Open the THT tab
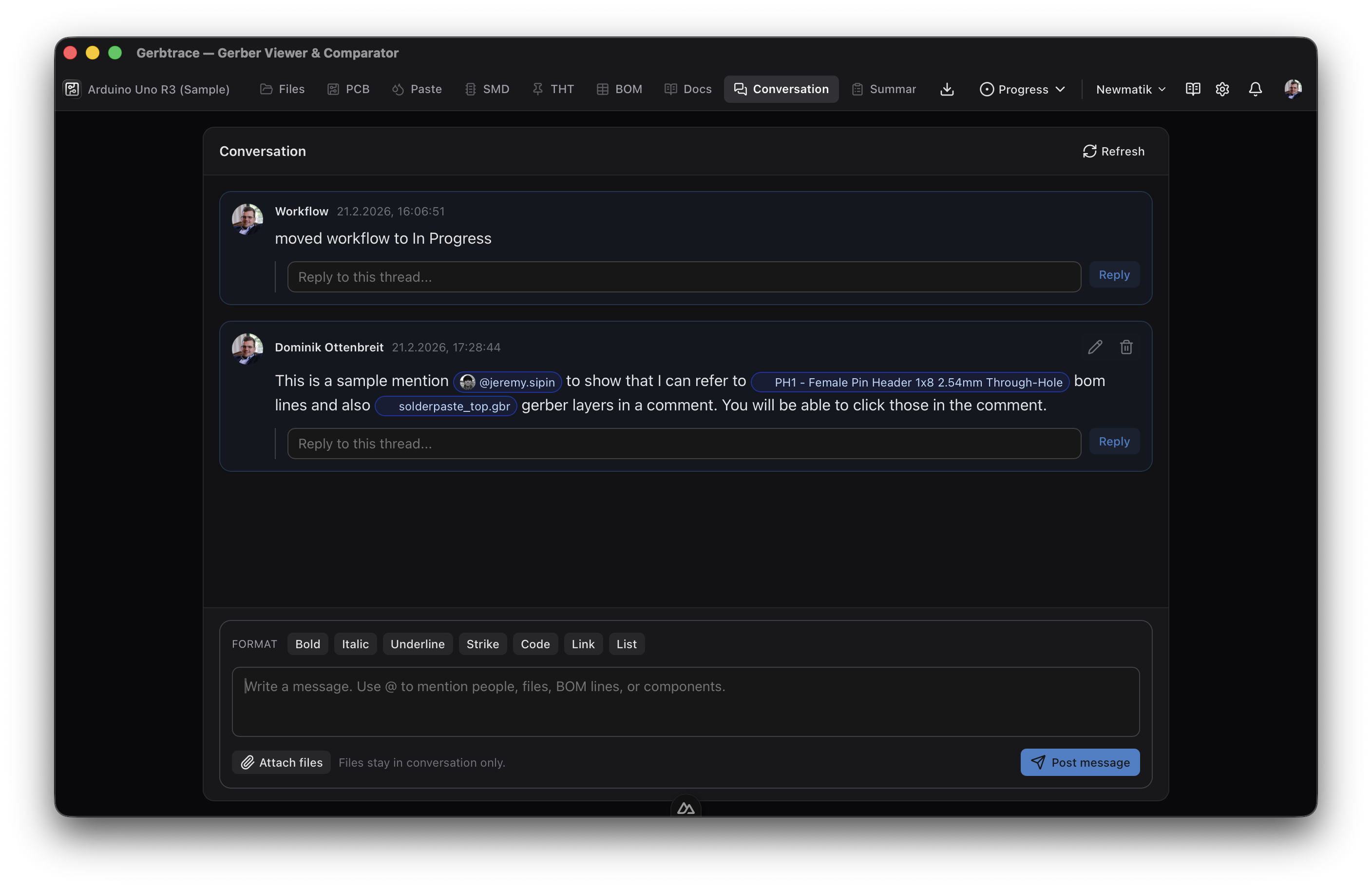Screen dimensions: 1372x889 point(553,89)
